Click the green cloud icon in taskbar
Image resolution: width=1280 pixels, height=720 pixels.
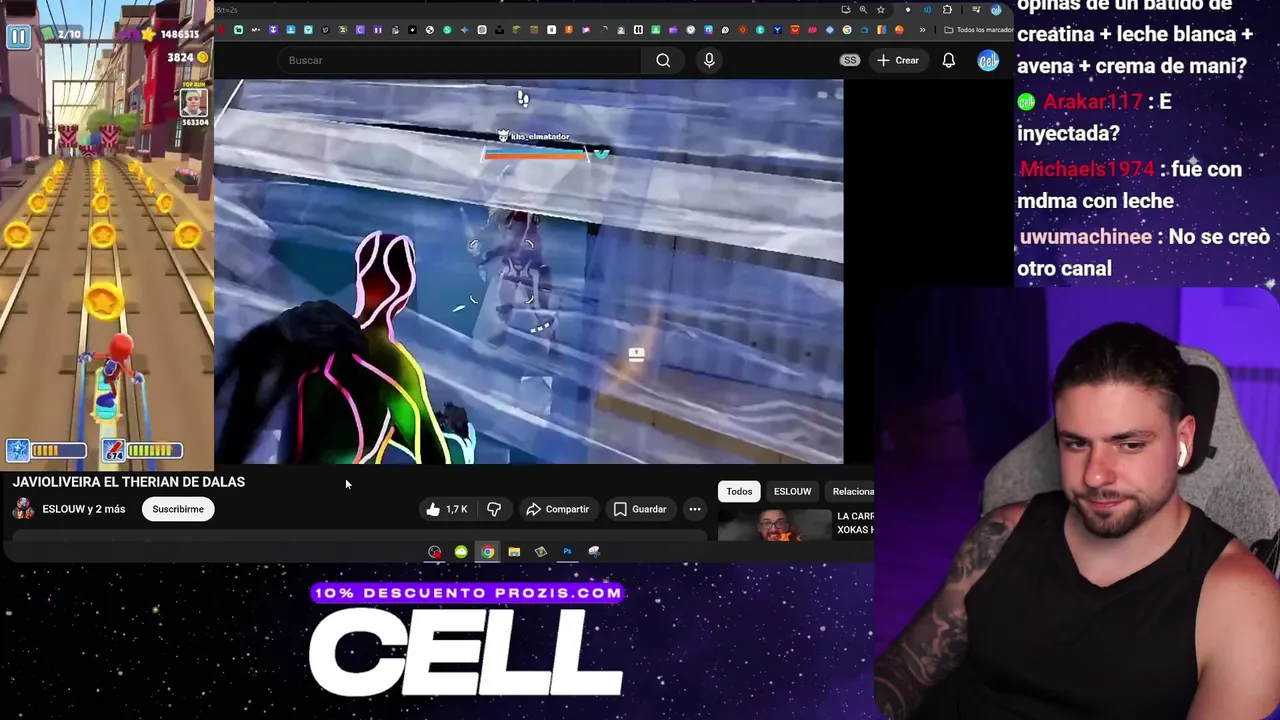(x=461, y=552)
